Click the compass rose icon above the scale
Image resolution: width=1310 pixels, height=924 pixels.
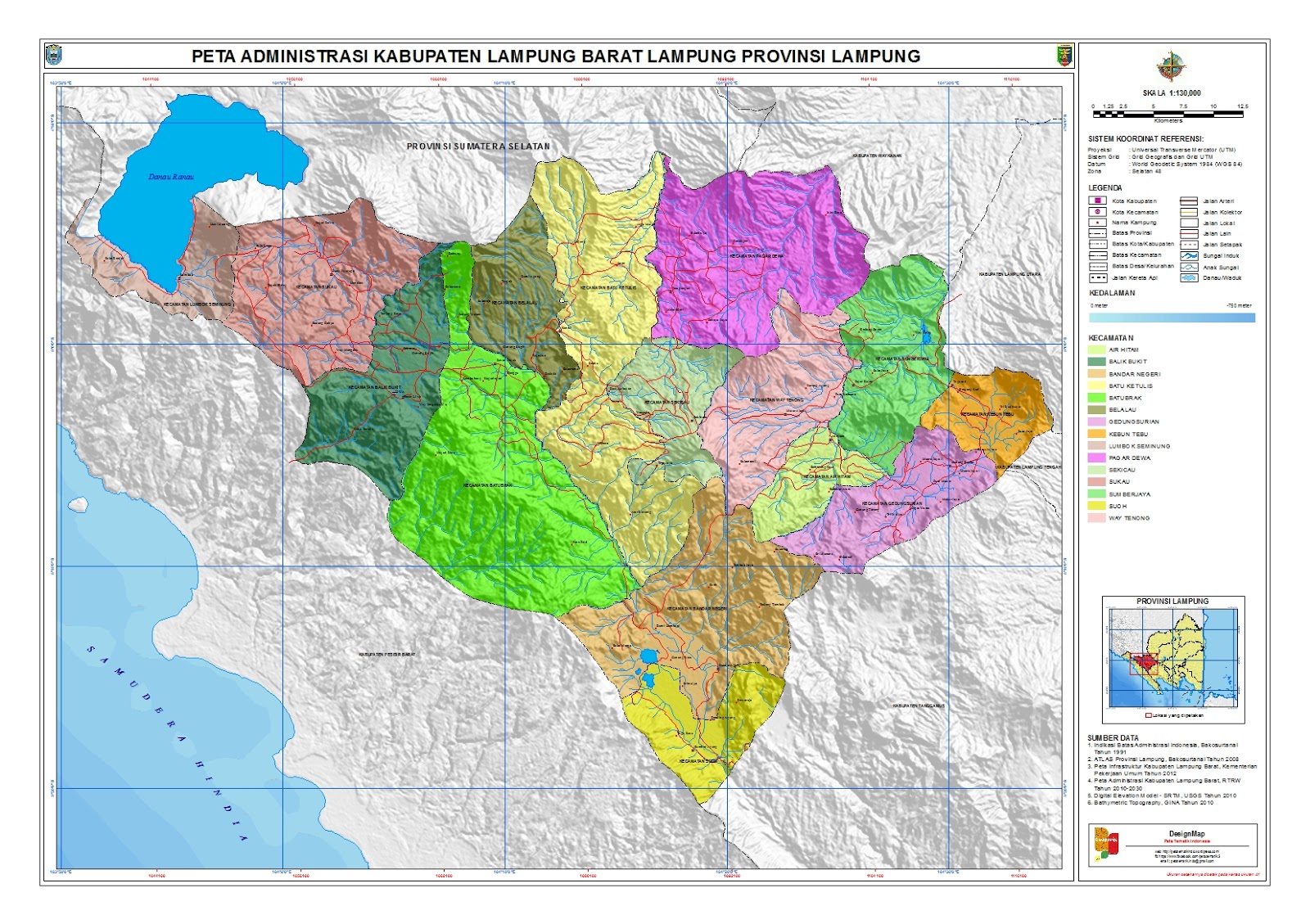tap(1171, 67)
